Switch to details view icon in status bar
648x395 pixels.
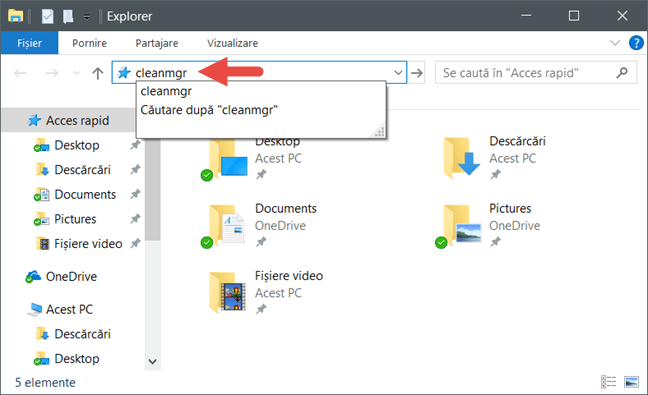pyautogui.click(x=608, y=382)
